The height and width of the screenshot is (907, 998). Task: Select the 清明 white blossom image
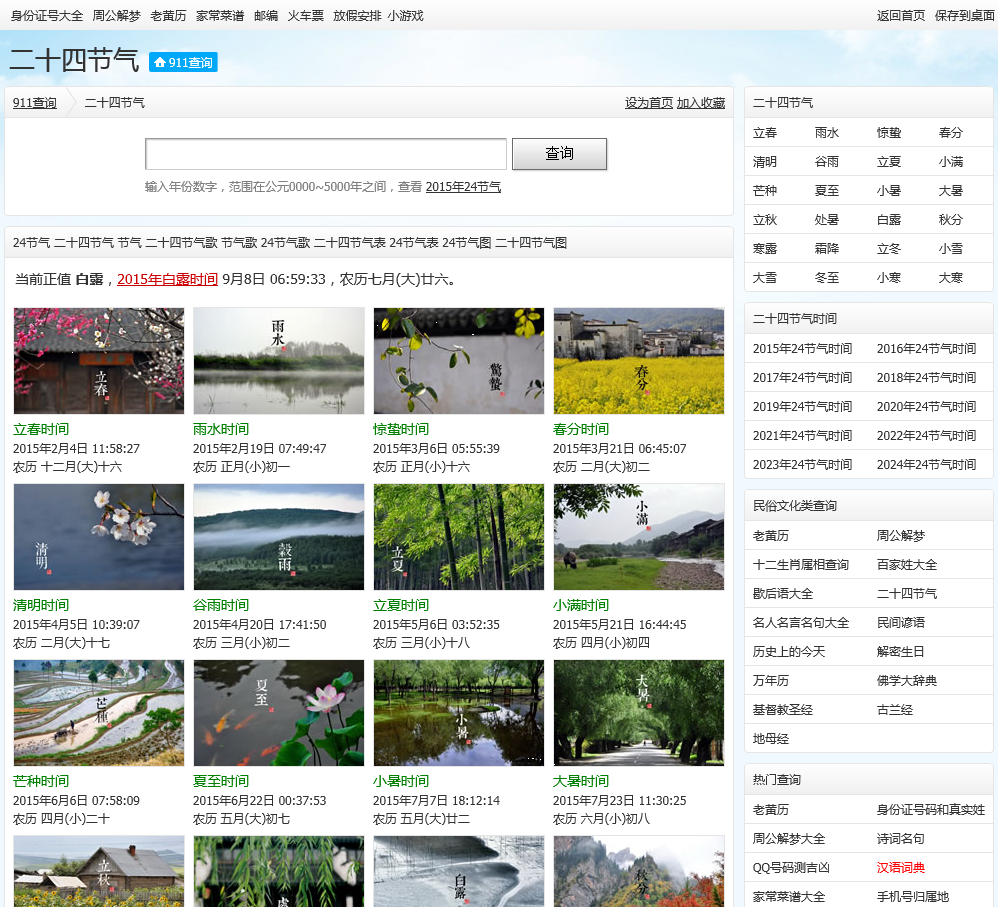pos(99,537)
